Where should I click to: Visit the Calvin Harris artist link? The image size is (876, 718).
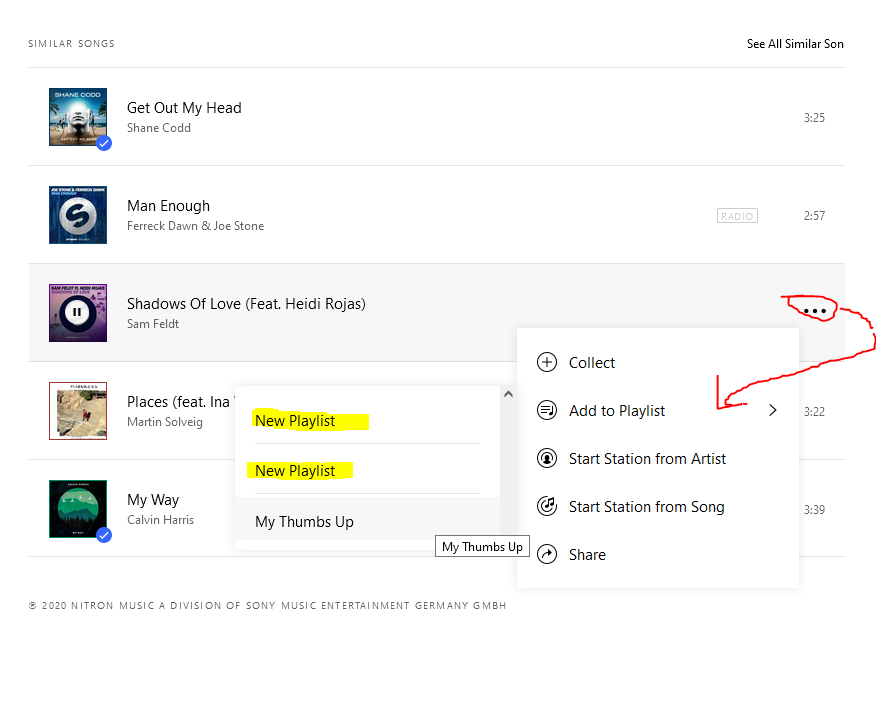[160, 520]
